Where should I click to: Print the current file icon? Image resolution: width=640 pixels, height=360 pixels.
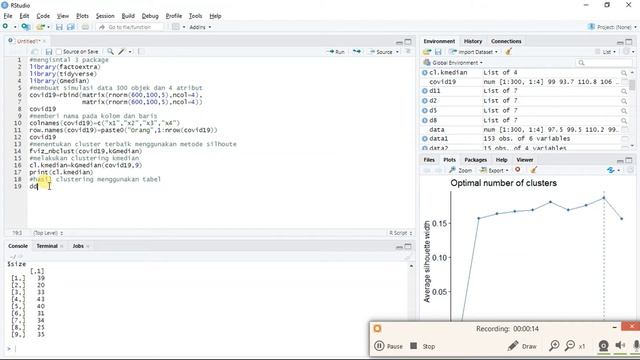pos(85,27)
